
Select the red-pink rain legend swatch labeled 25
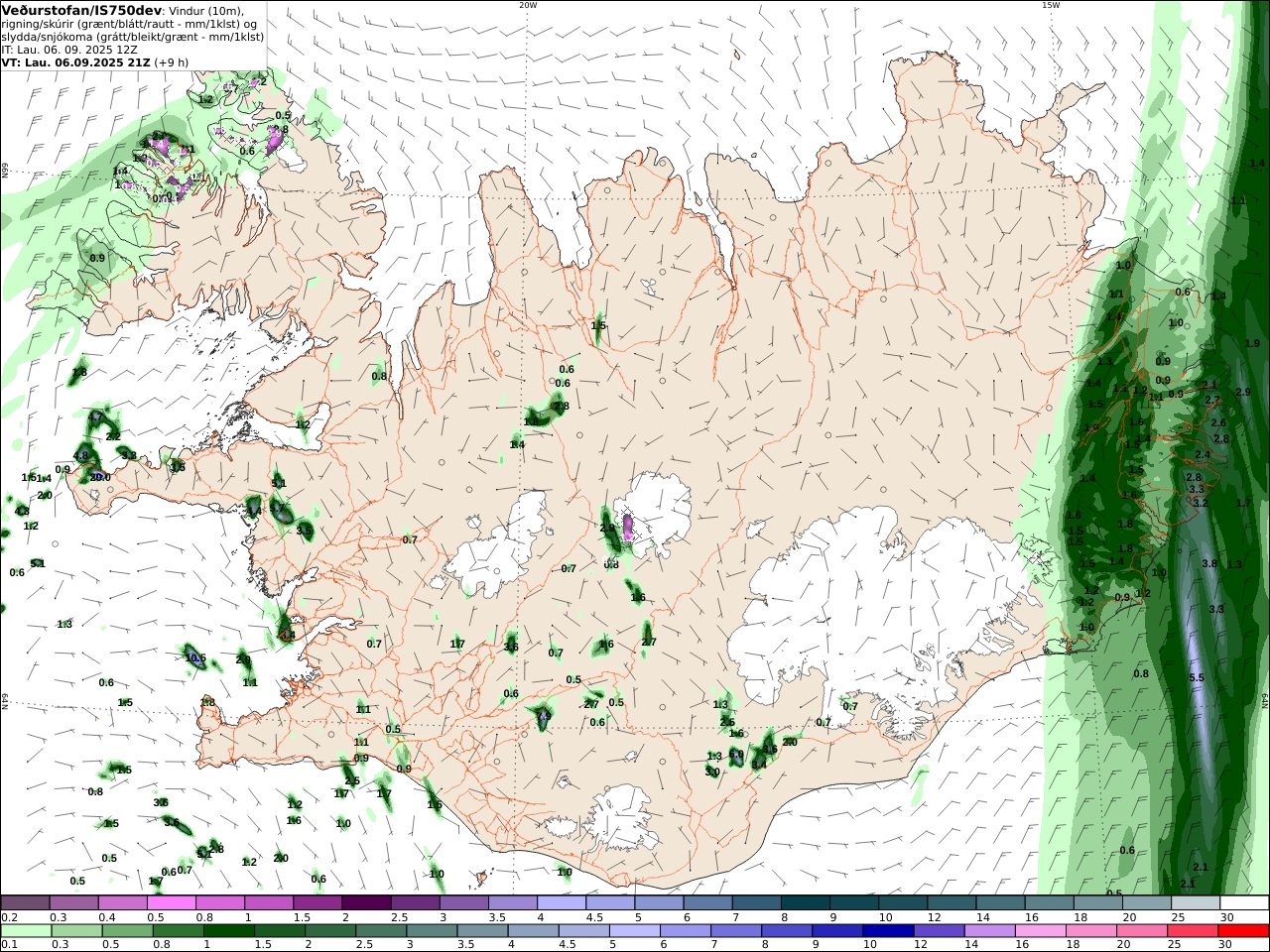pos(1193,931)
